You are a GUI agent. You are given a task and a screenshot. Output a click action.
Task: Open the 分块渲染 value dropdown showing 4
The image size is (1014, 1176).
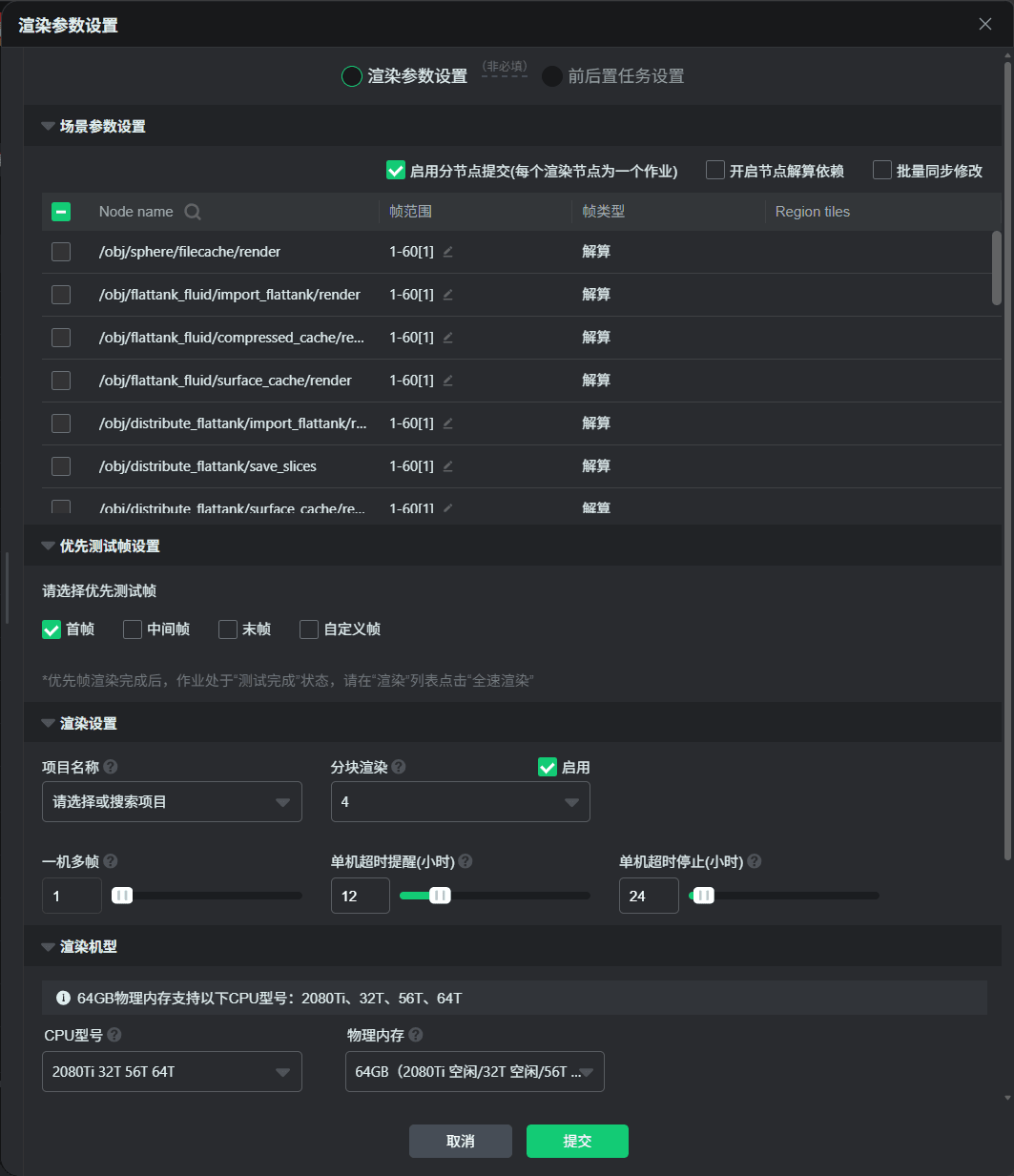(460, 802)
